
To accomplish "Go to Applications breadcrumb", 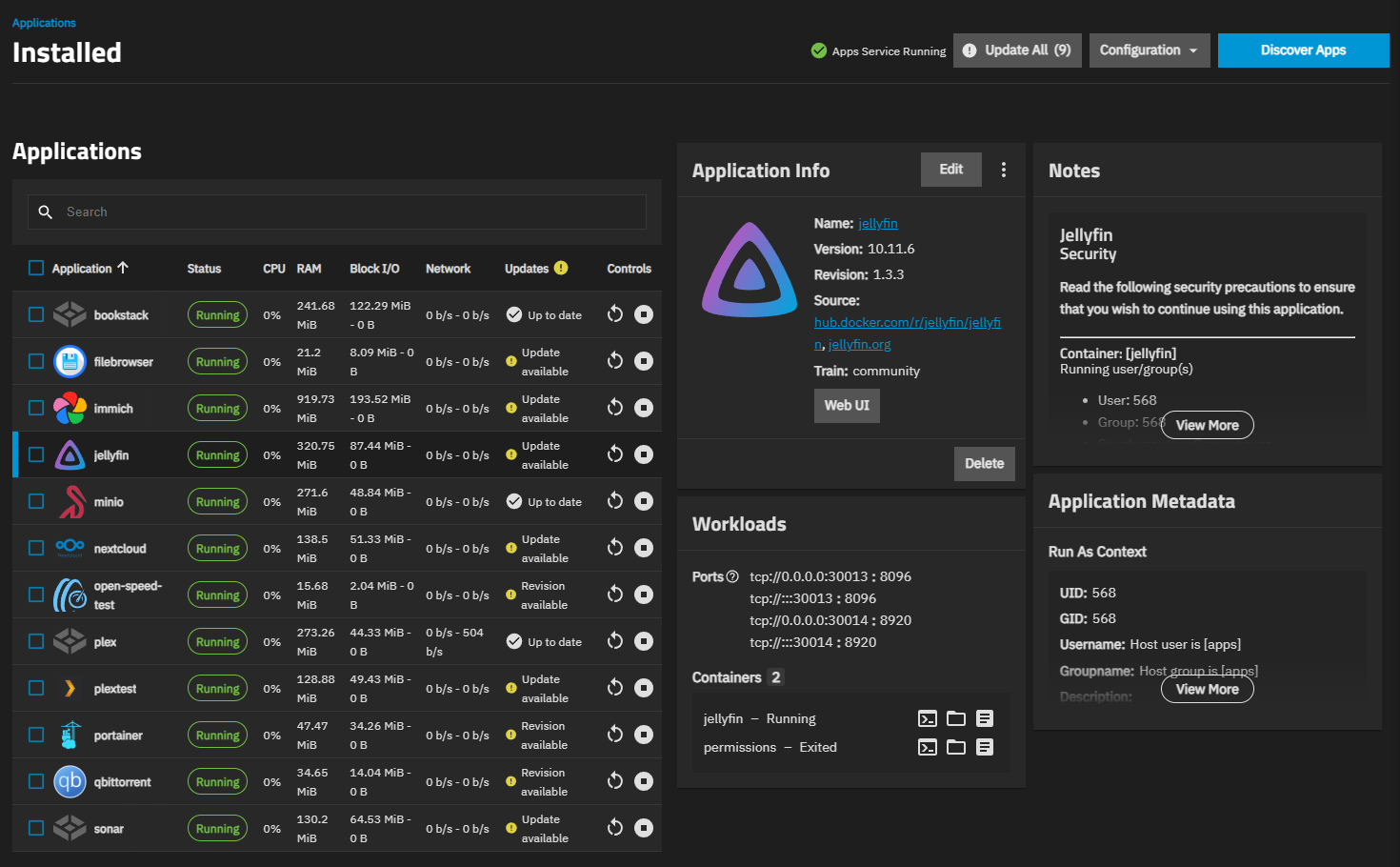I will pos(44,23).
